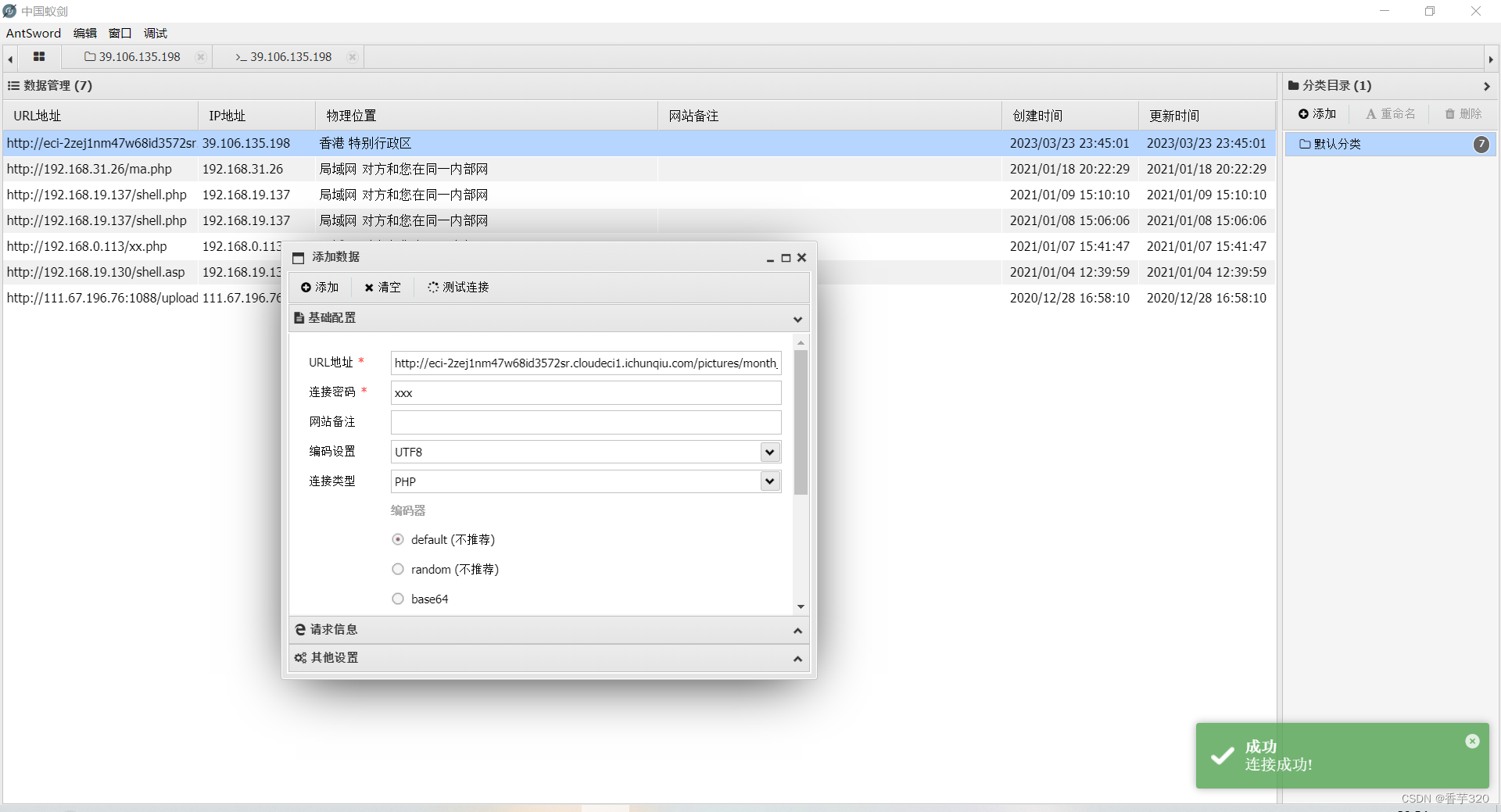Click the count badge 7 on 默认分类

pyautogui.click(x=1481, y=144)
